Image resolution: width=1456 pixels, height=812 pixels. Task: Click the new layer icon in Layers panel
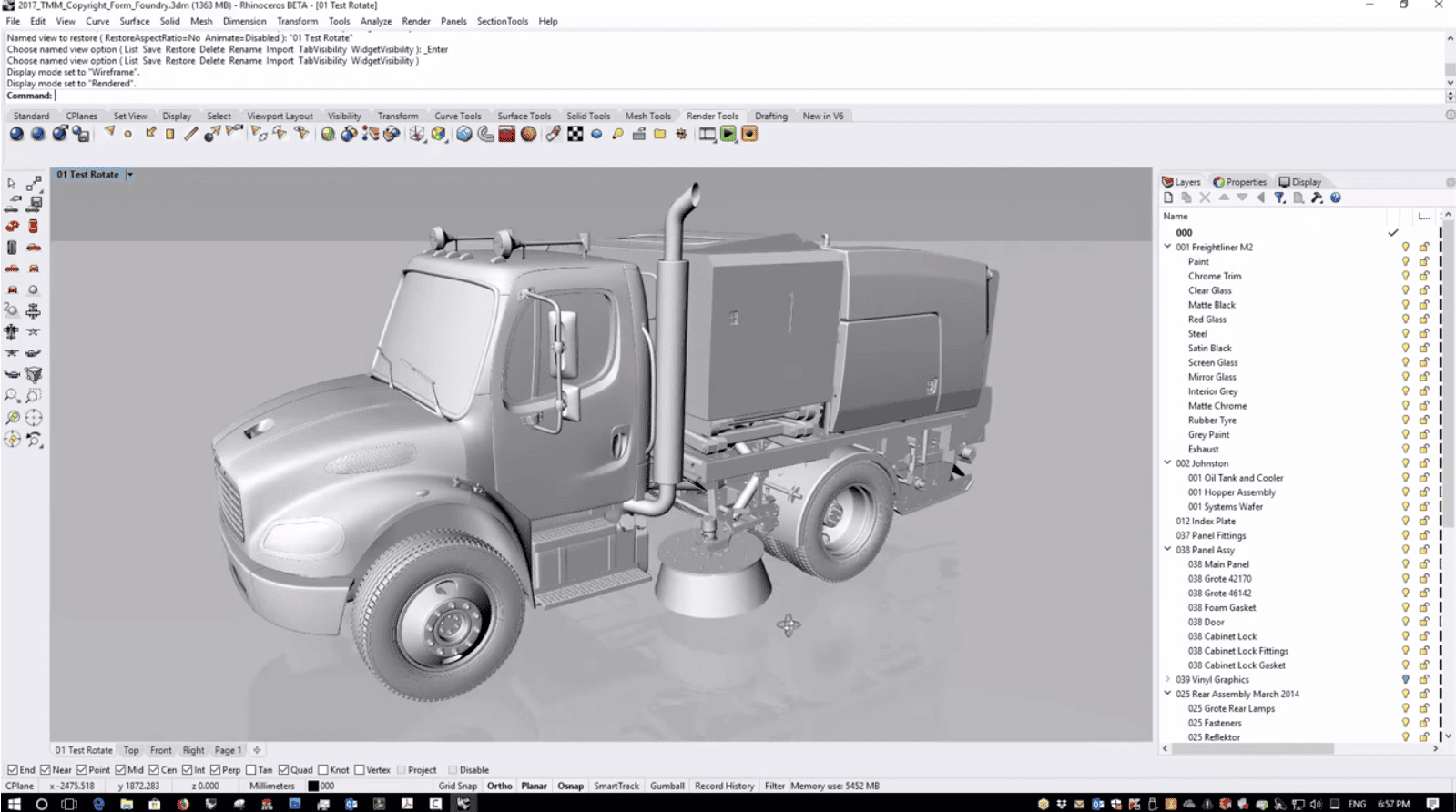tap(1168, 198)
